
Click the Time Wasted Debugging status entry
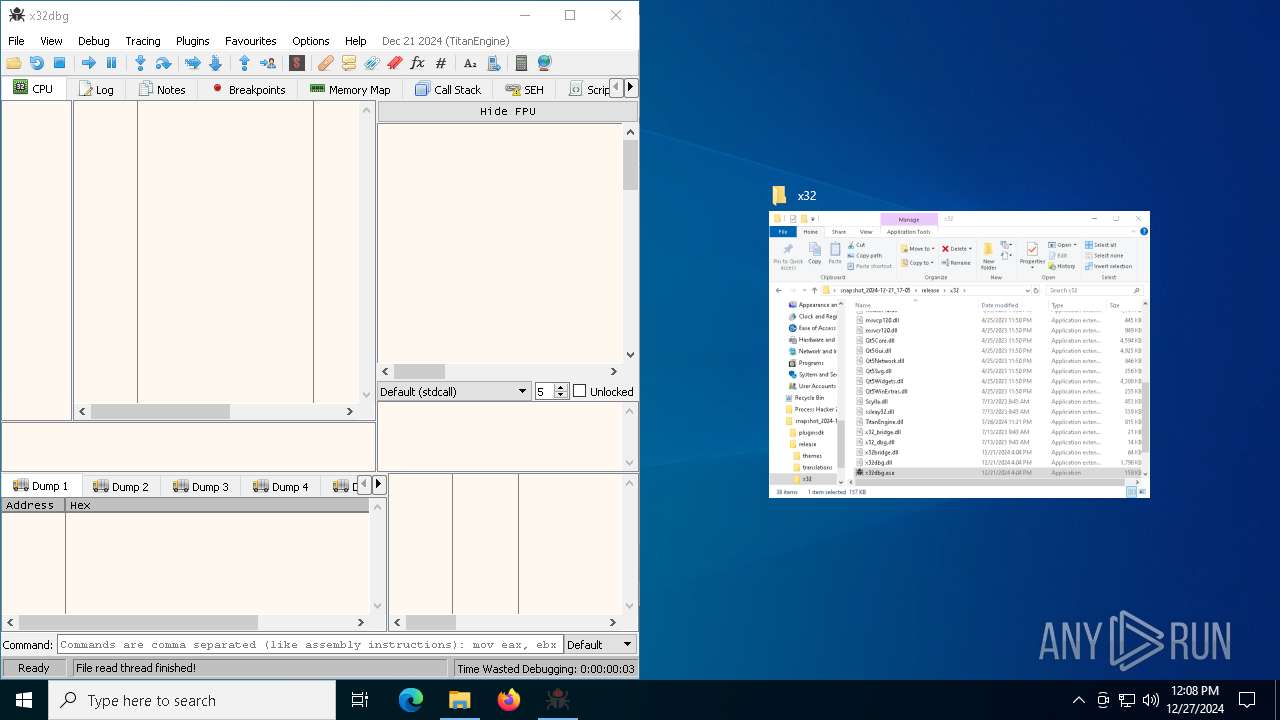(545, 668)
